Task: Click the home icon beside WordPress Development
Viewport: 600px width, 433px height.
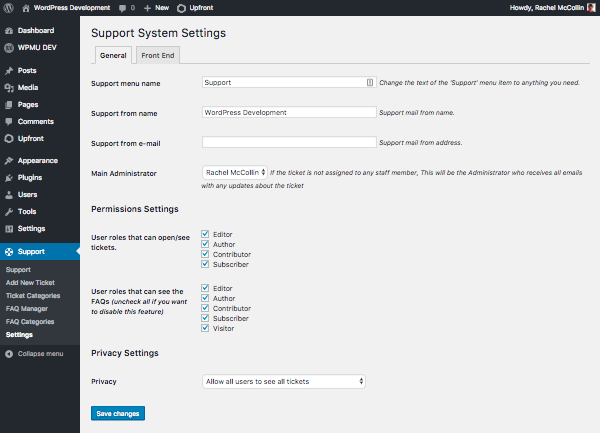Action: 26,8
